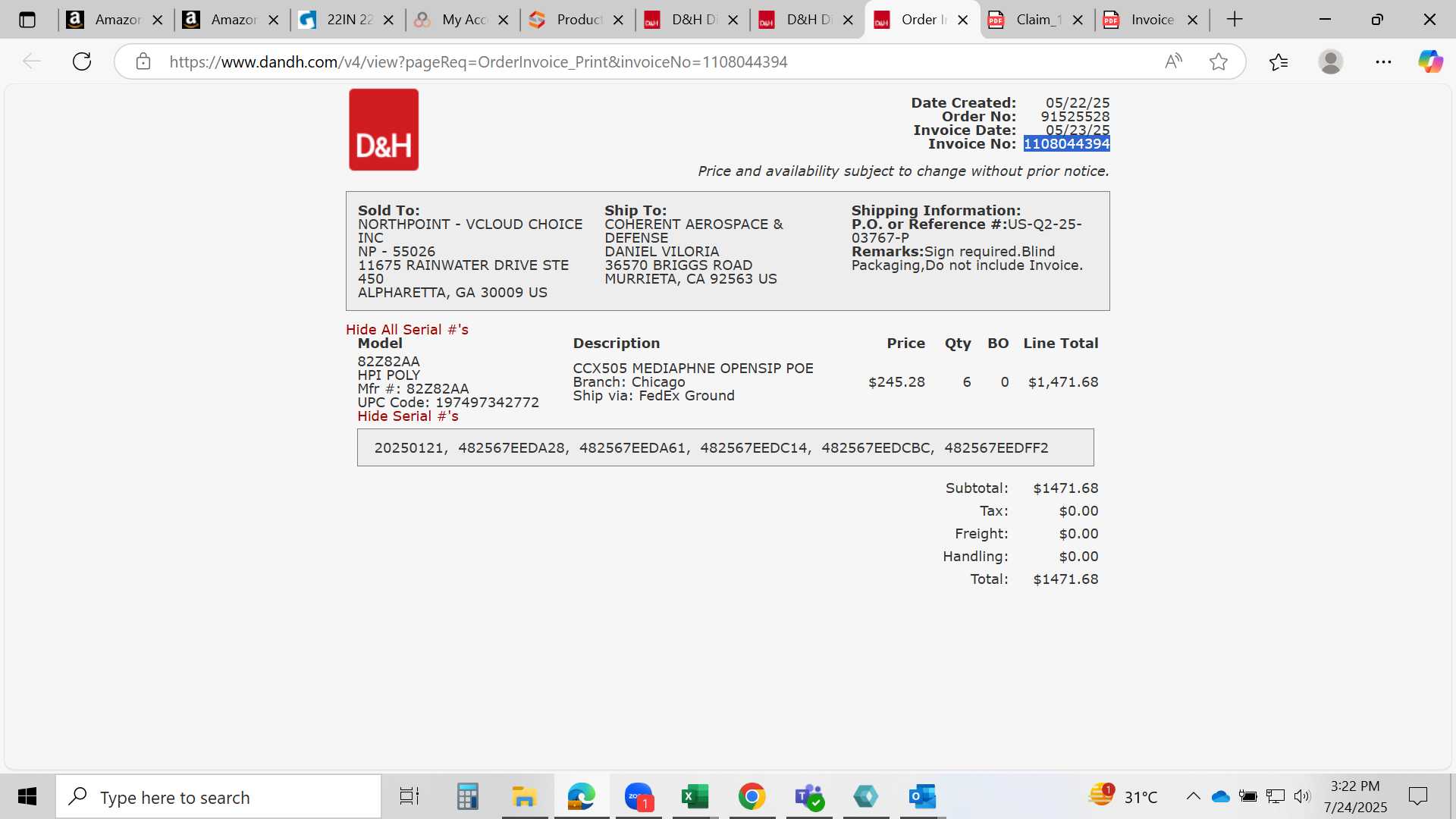Open Windows Start menu
Screen dimensions: 1456x819
[27, 796]
